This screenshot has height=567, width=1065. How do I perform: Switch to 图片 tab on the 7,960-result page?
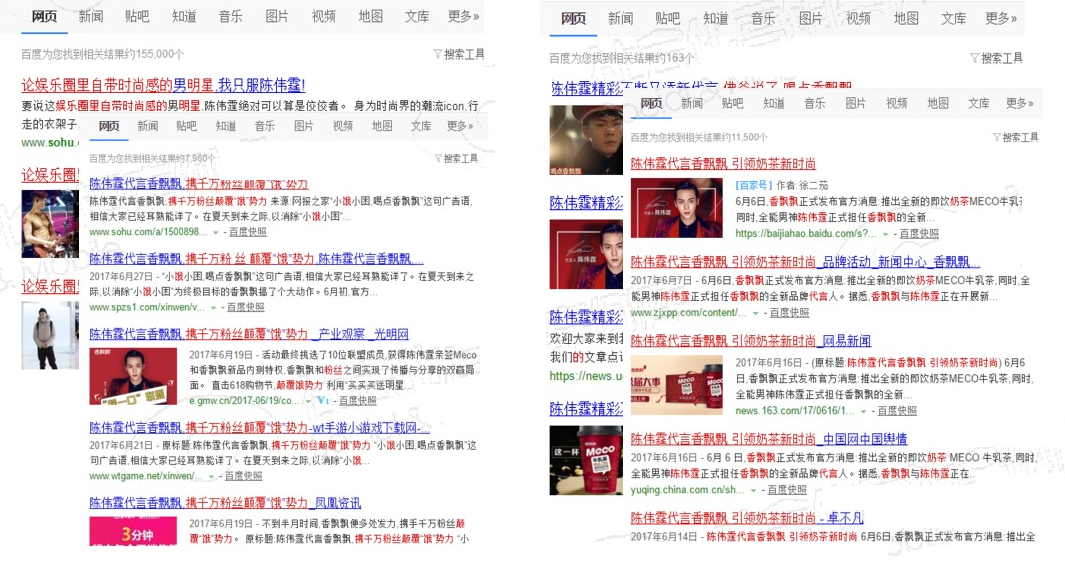[x=303, y=126]
